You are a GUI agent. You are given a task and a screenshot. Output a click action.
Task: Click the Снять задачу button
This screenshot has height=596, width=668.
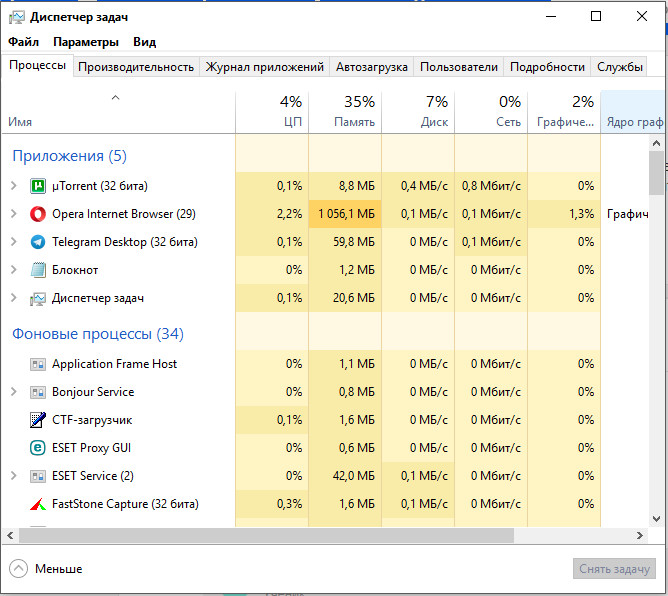pyautogui.click(x=614, y=569)
